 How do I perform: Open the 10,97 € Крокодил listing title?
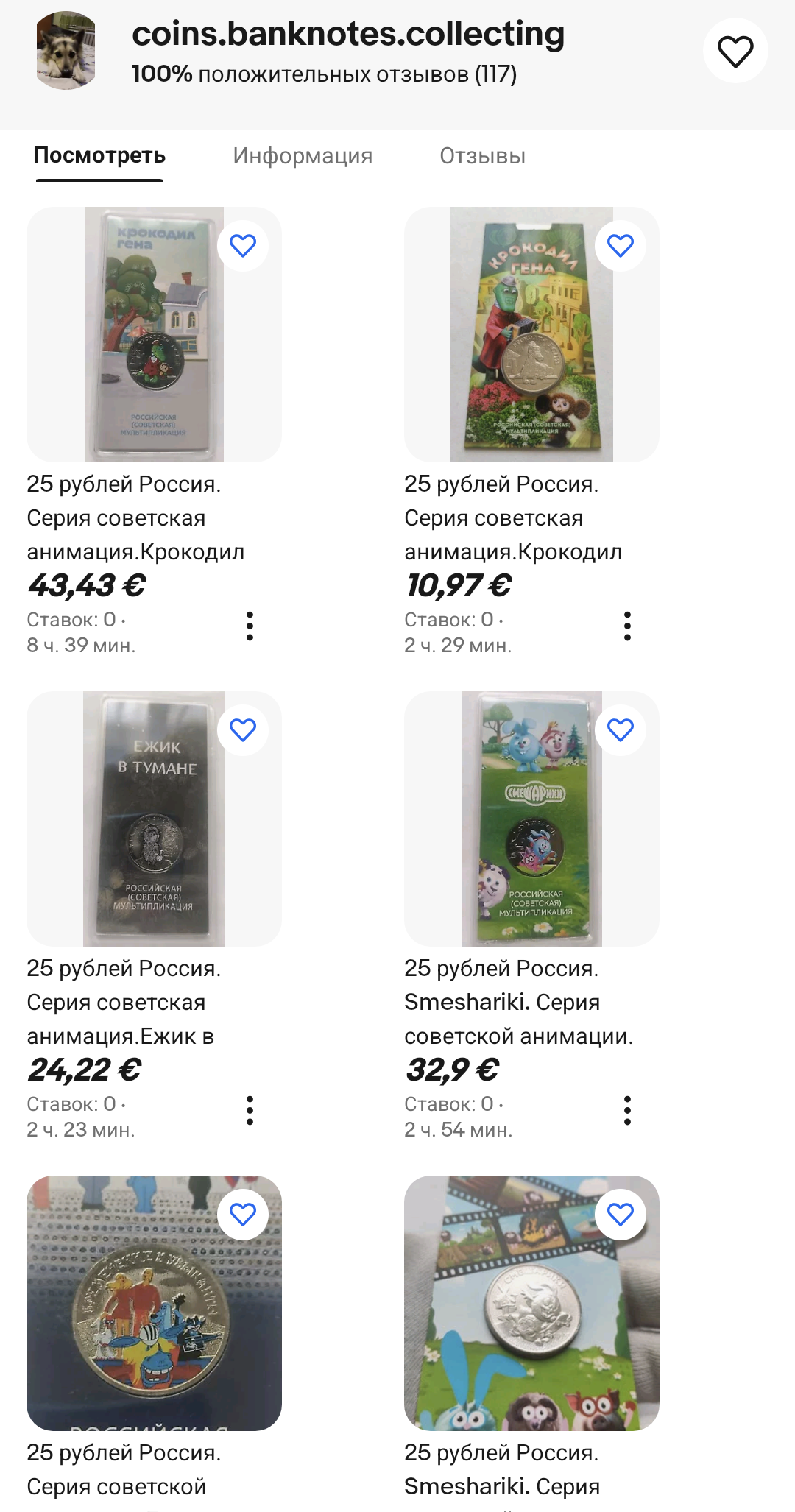[512, 517]
